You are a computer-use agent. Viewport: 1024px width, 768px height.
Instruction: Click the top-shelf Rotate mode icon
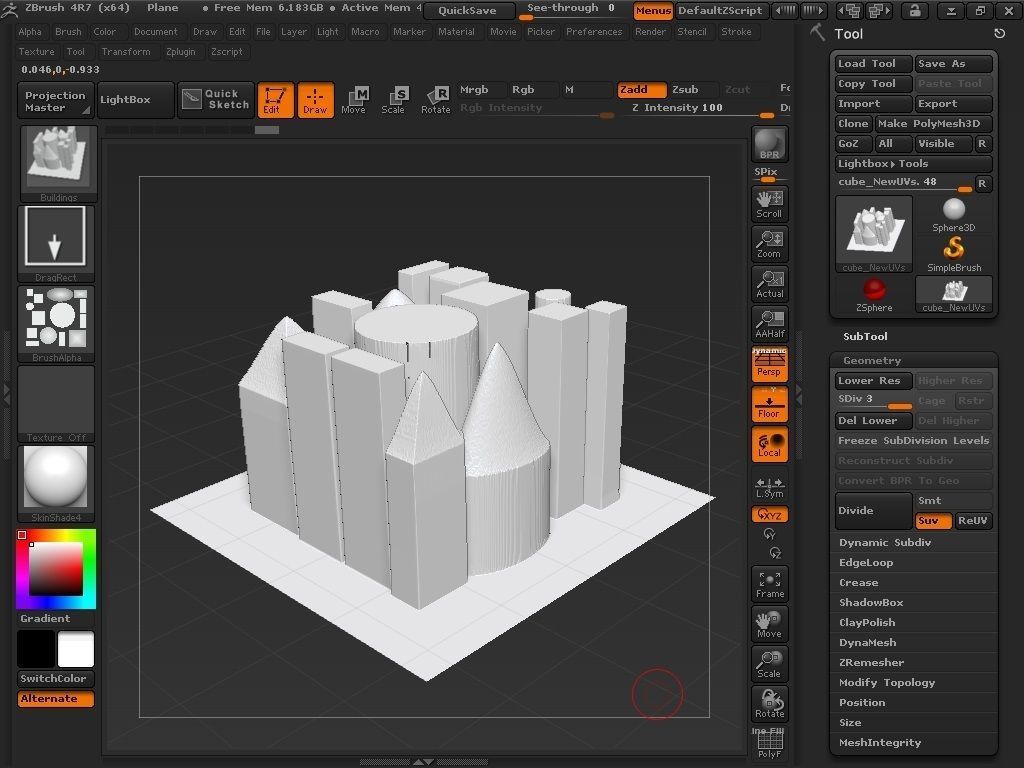pyautogui.click(x=436, y=100)
